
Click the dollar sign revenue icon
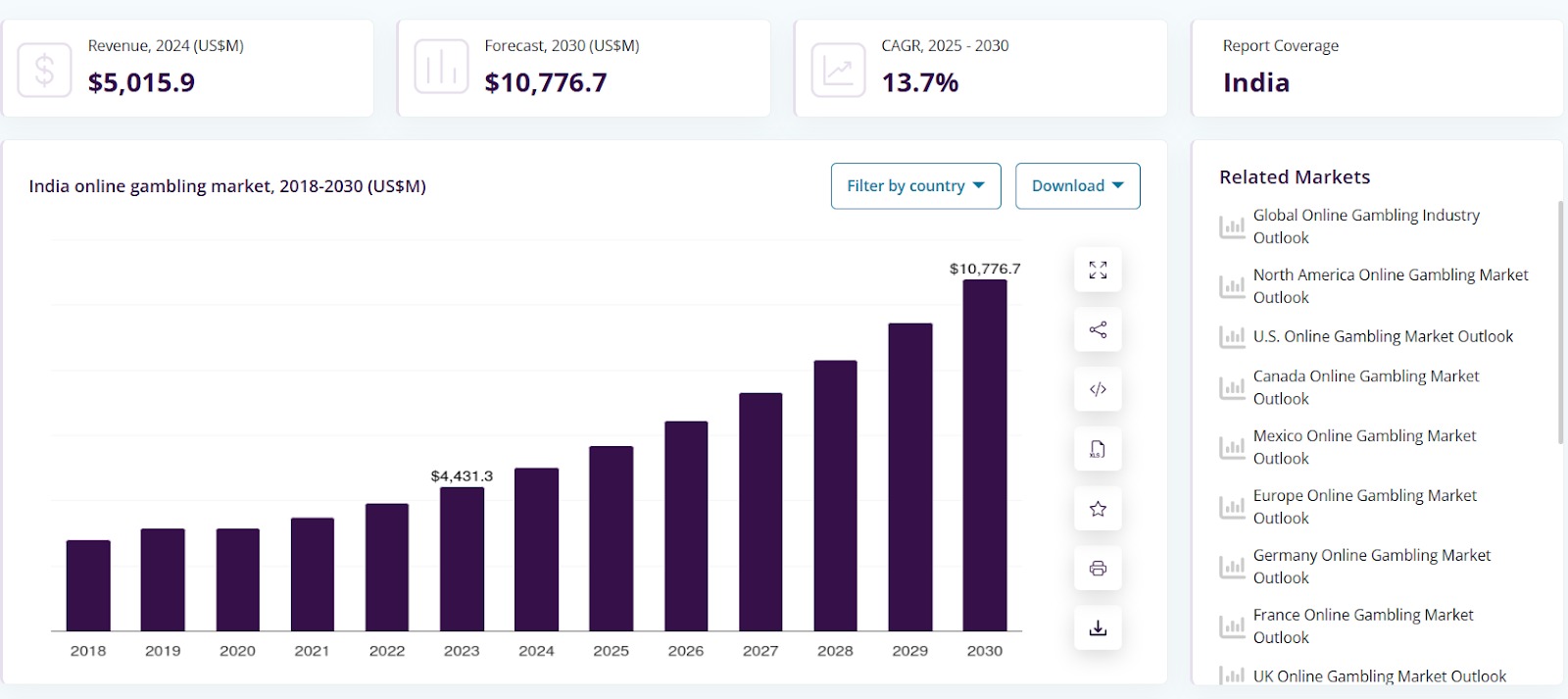point(44,70)
